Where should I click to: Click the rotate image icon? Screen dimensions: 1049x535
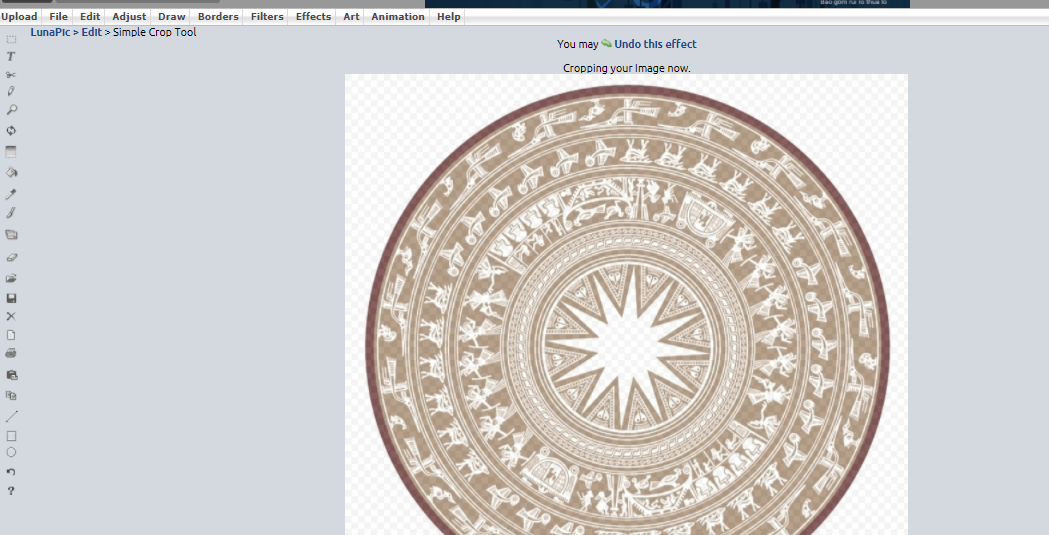11,130
